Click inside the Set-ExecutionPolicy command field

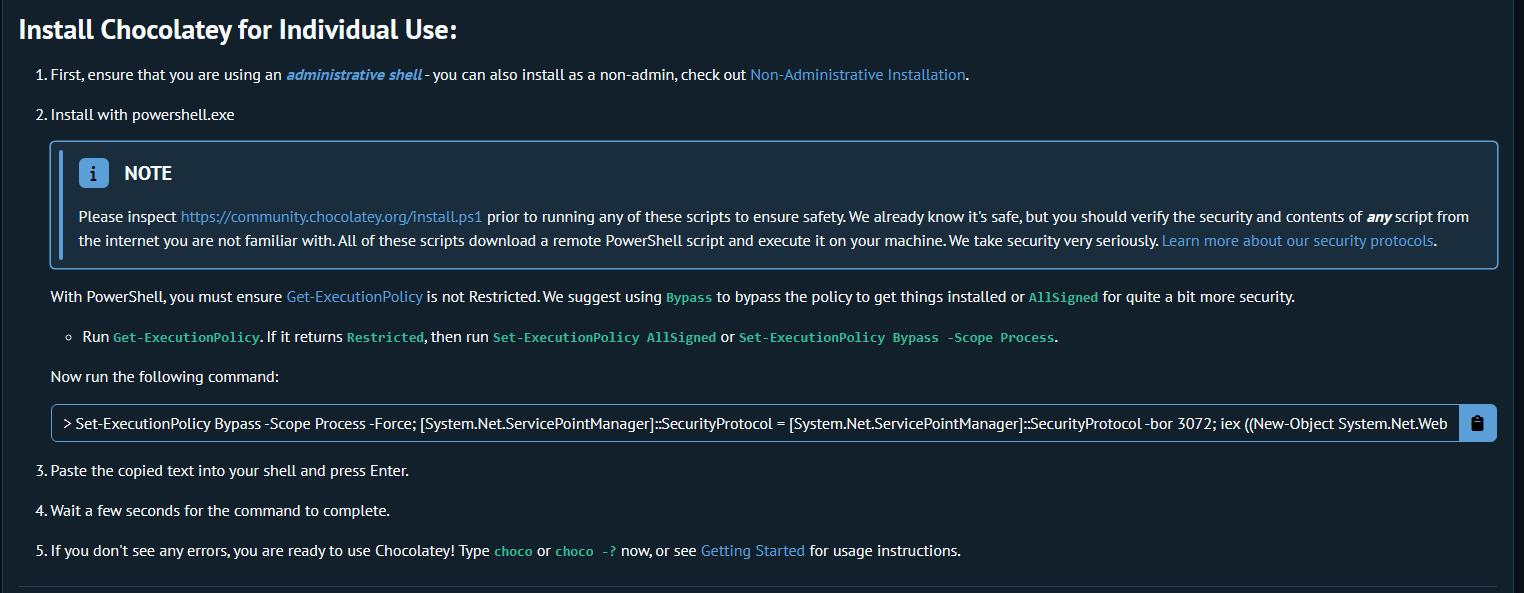tap(755, 424)
